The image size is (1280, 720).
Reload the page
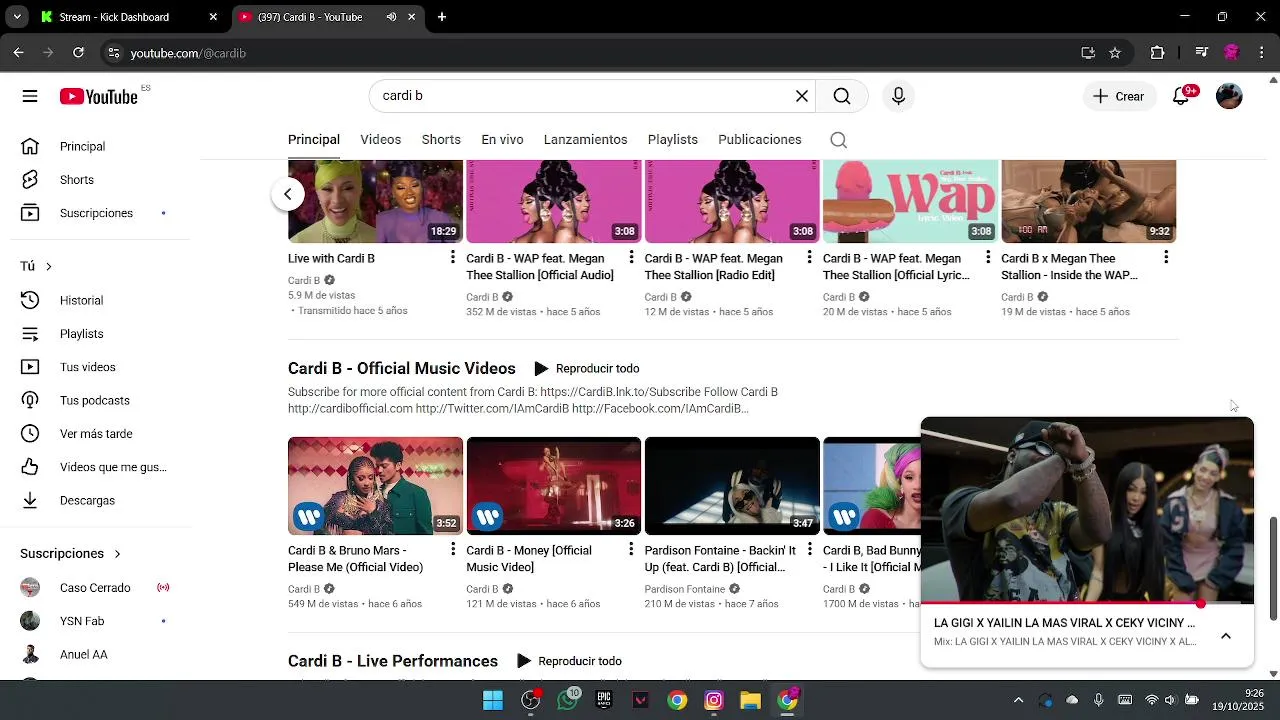(x=79, y=53)
